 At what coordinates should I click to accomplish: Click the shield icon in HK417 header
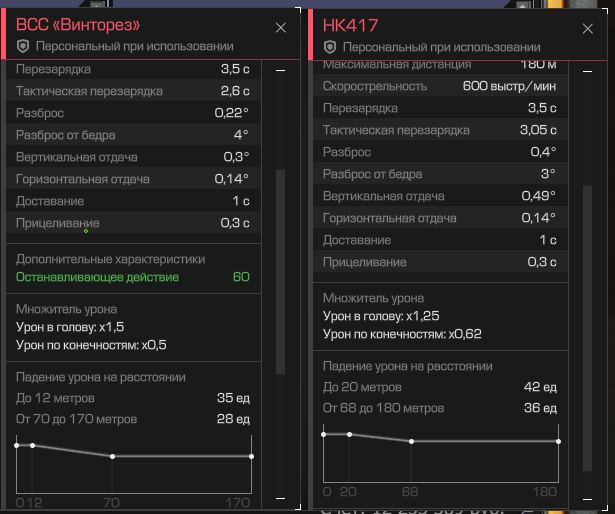click(330, 47)
